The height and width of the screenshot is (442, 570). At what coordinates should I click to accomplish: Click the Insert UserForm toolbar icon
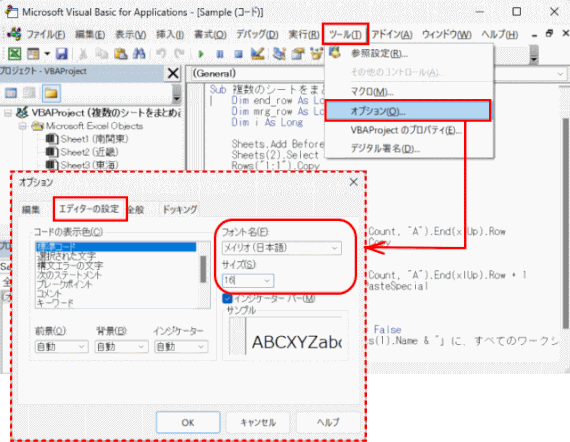coord(33,54)
